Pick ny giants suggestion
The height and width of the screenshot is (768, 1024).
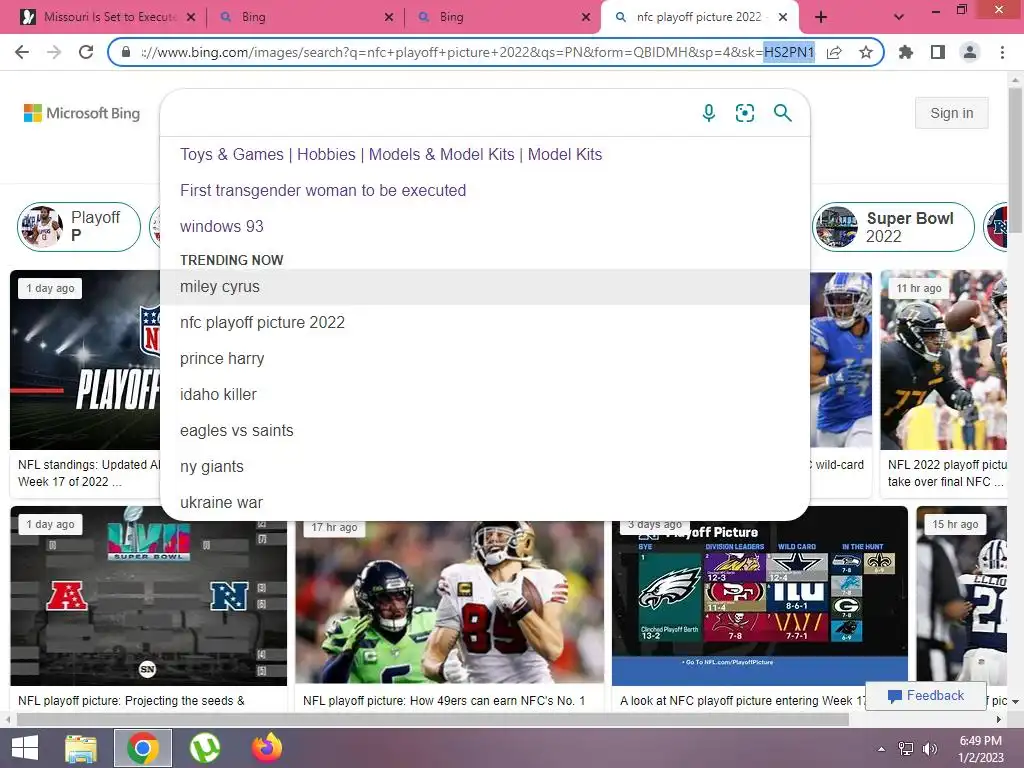(485, 466)
